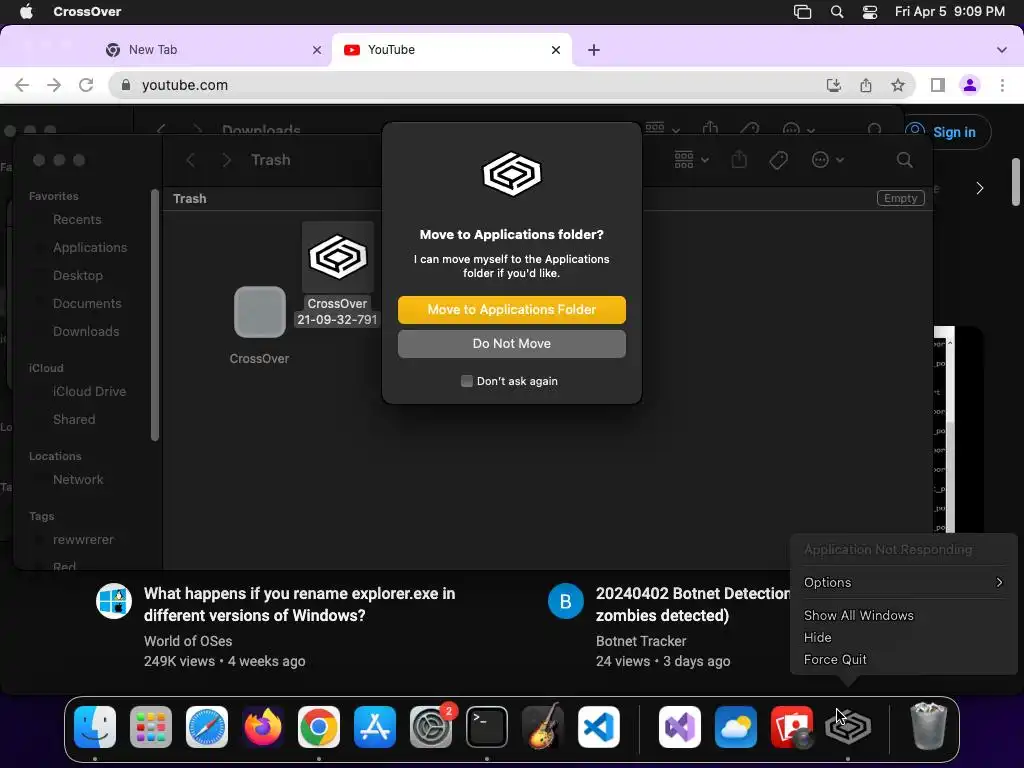The image size is (1024, 768).
Task: Click the CrossOver icon in the Dock
Action: click(848, 727)
